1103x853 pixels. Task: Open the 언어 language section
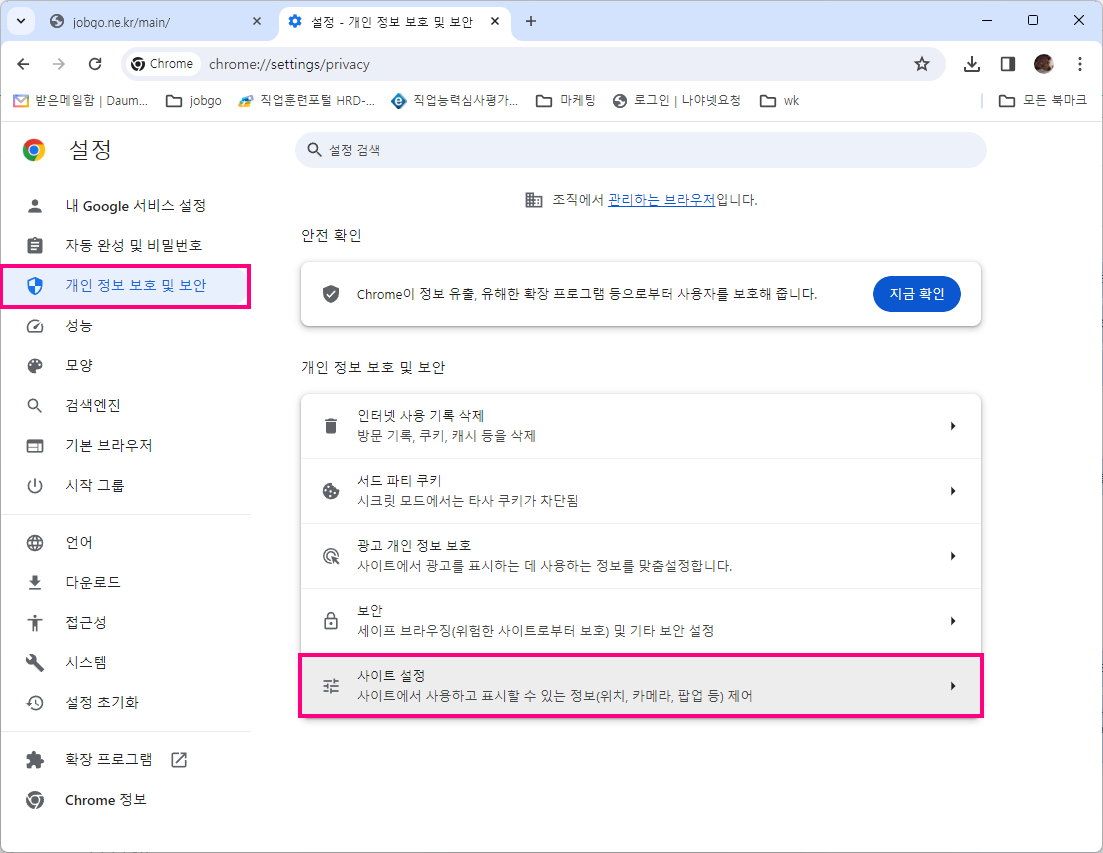(127, 543)
